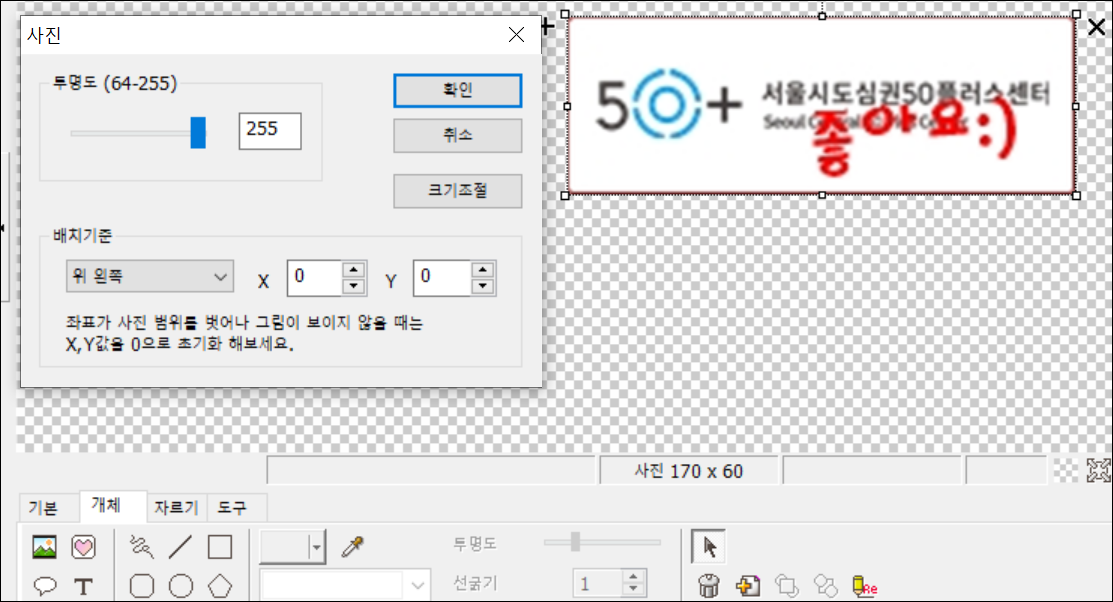Click the fit-to-screen icon on status bar
The width and height of the screenshot is (1113, 602).
point(1097,470)
